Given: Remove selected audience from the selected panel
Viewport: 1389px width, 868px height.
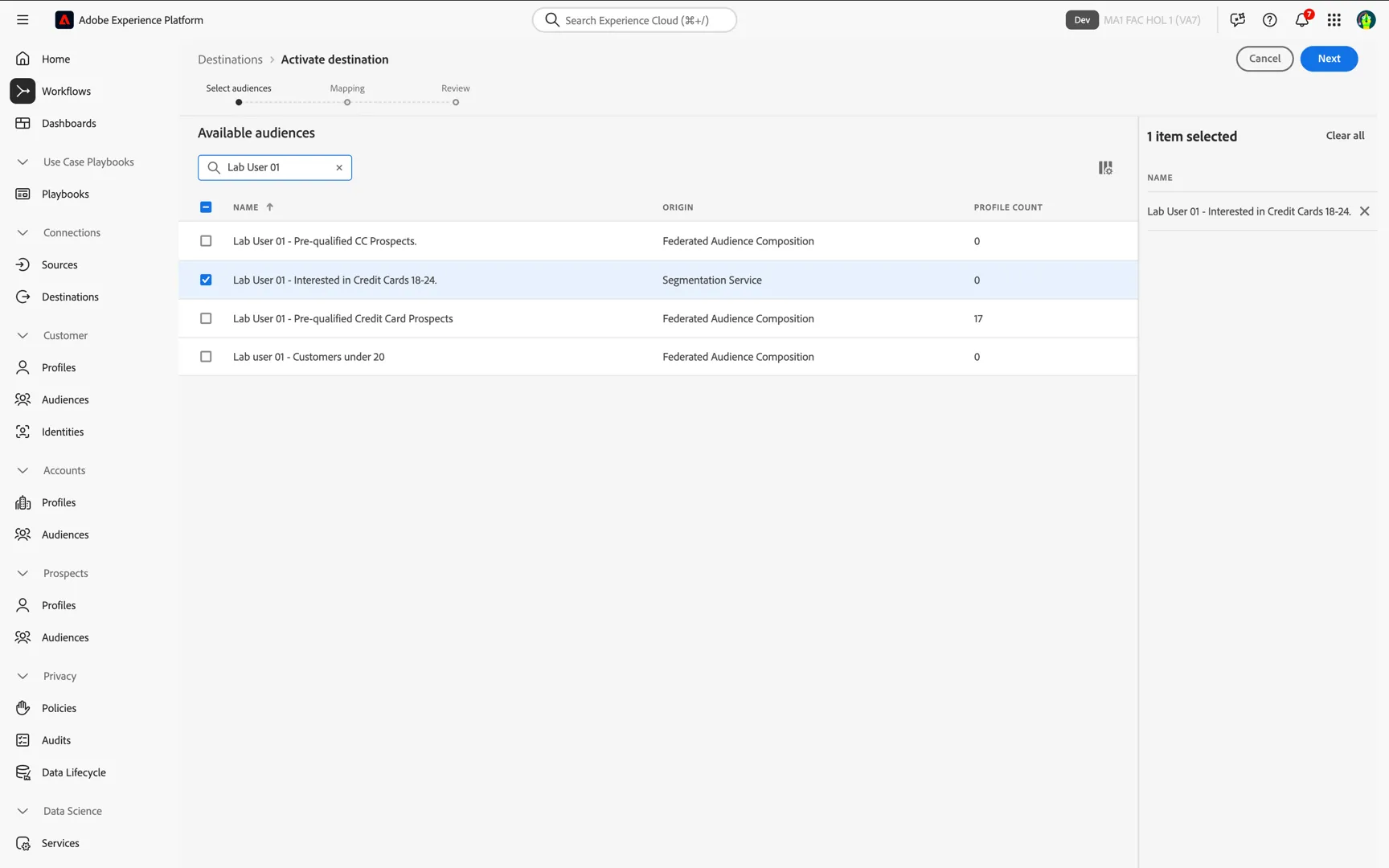Looking at the screenshot, I should [x=1365, y=211].
